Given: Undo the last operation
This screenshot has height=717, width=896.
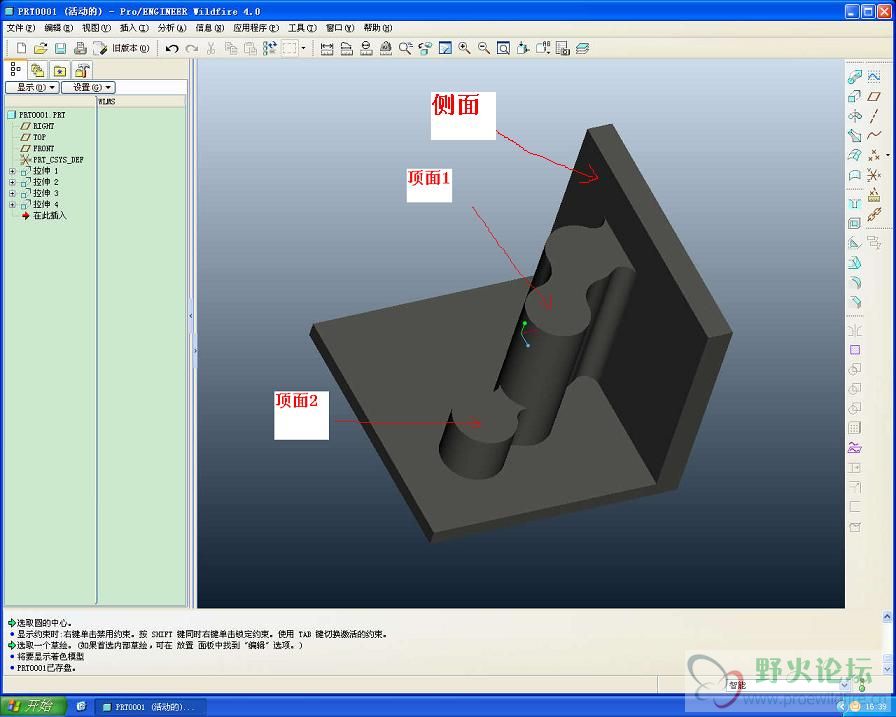Looking at the screenshot, I should point(171,49).
